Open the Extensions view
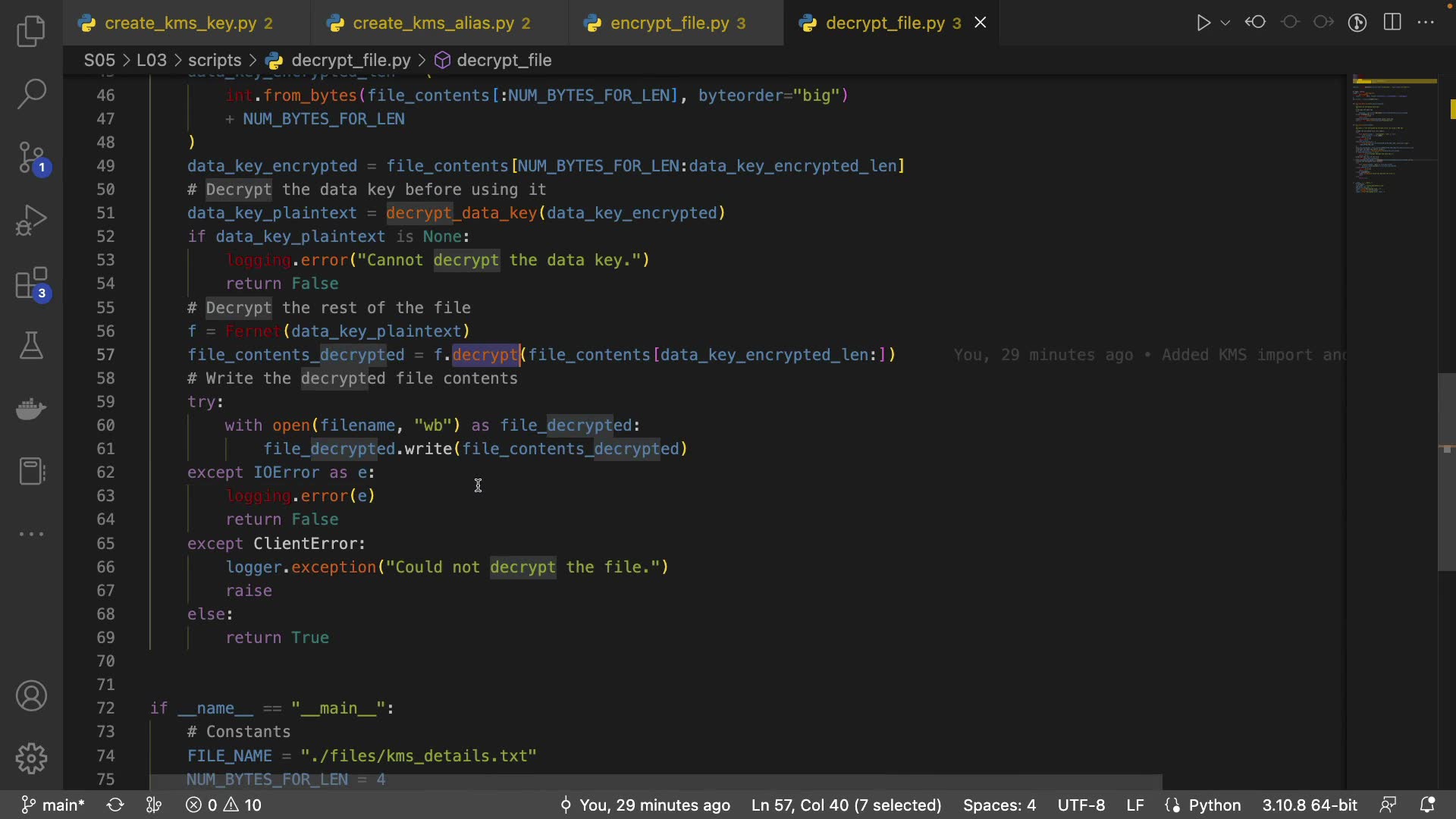The height and width of the screenshot is (819, 1456). [31, 284]
